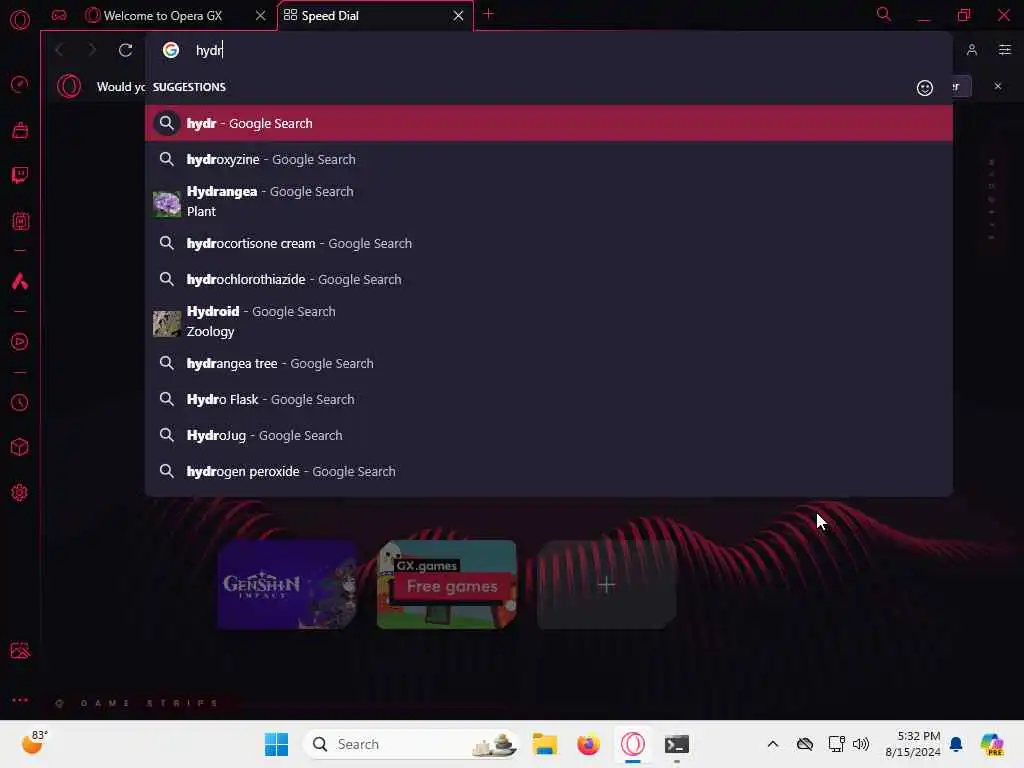This screenshot has width=1024, height=768.
Task: Click the Hydrangea flower thumbnail
Action: pos(167,204)
